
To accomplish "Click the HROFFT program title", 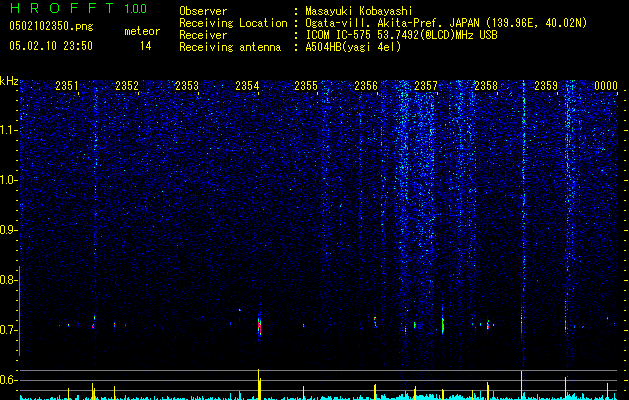I will (61, 8).
